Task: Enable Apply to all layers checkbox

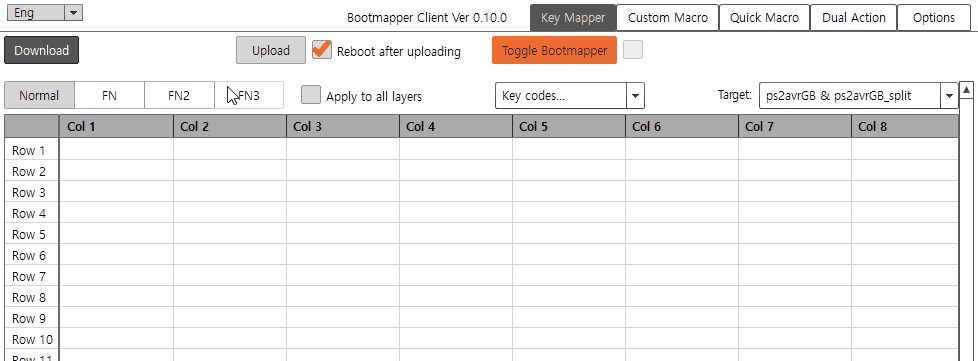Action: coord(311,95)
